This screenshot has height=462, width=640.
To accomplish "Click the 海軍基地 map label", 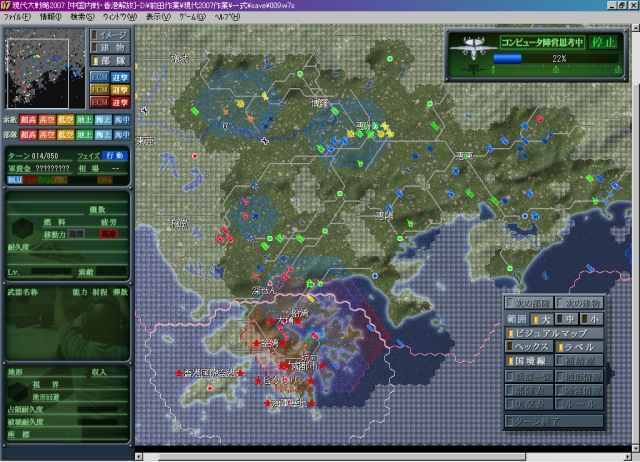I will coord(289,403).
